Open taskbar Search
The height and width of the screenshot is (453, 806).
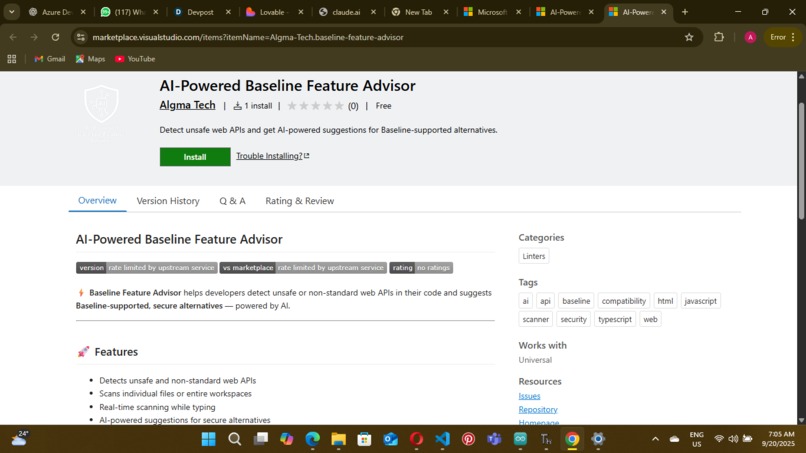[235, 439]
